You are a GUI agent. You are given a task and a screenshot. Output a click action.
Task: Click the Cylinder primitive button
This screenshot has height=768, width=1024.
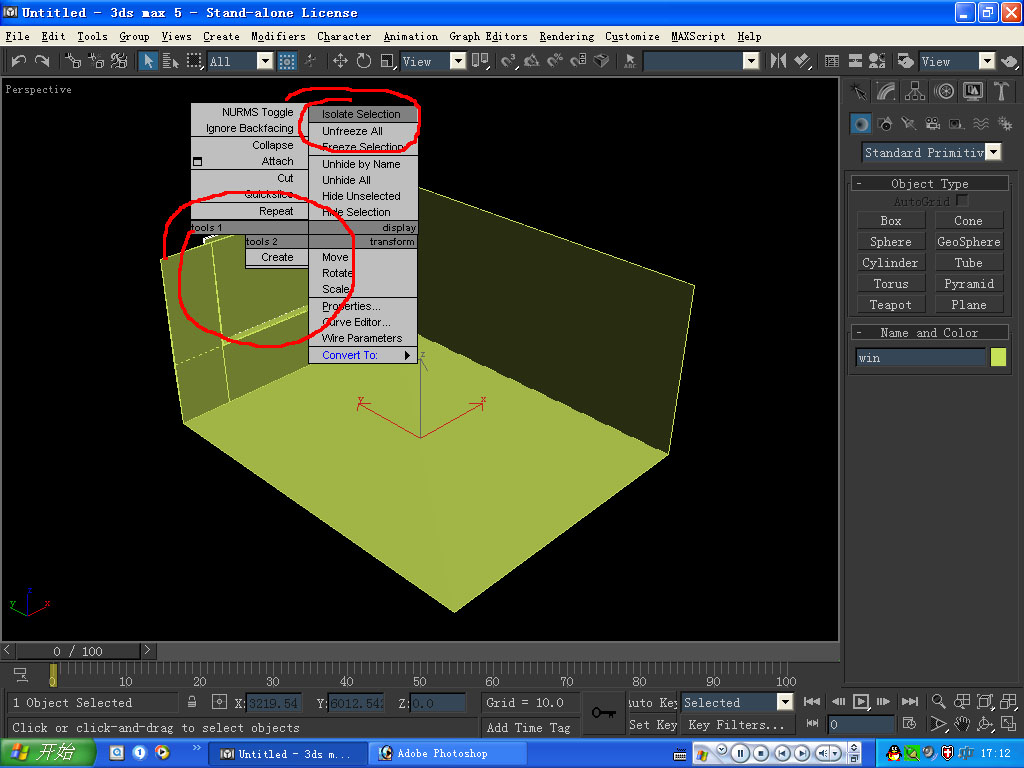coord(891,263)
